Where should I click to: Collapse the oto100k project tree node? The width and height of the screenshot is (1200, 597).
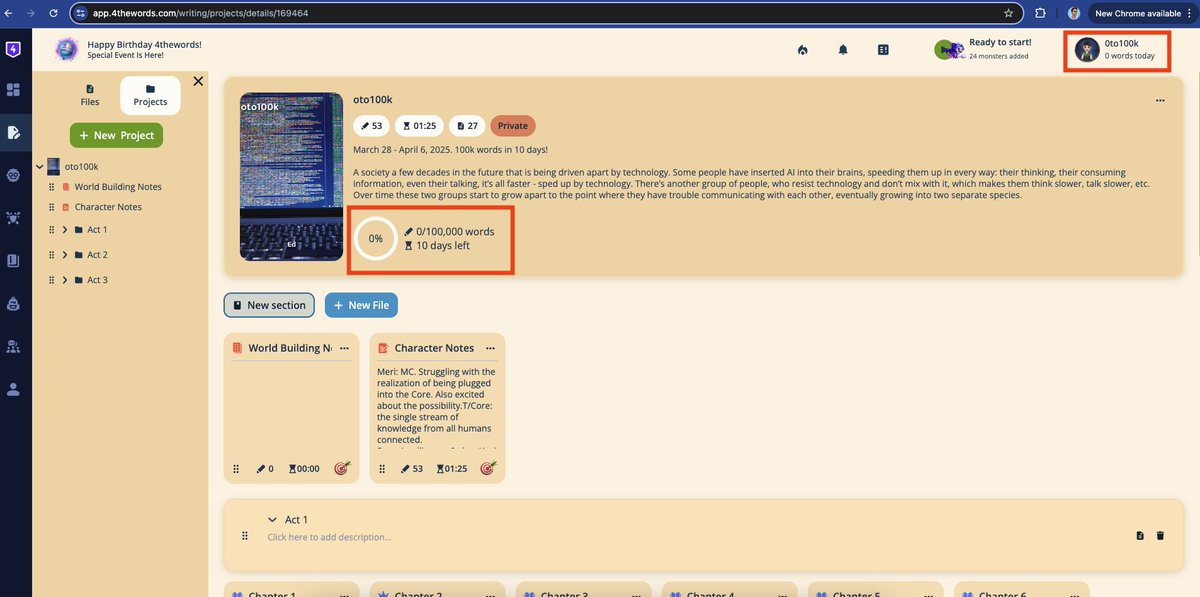coord(39,167)
